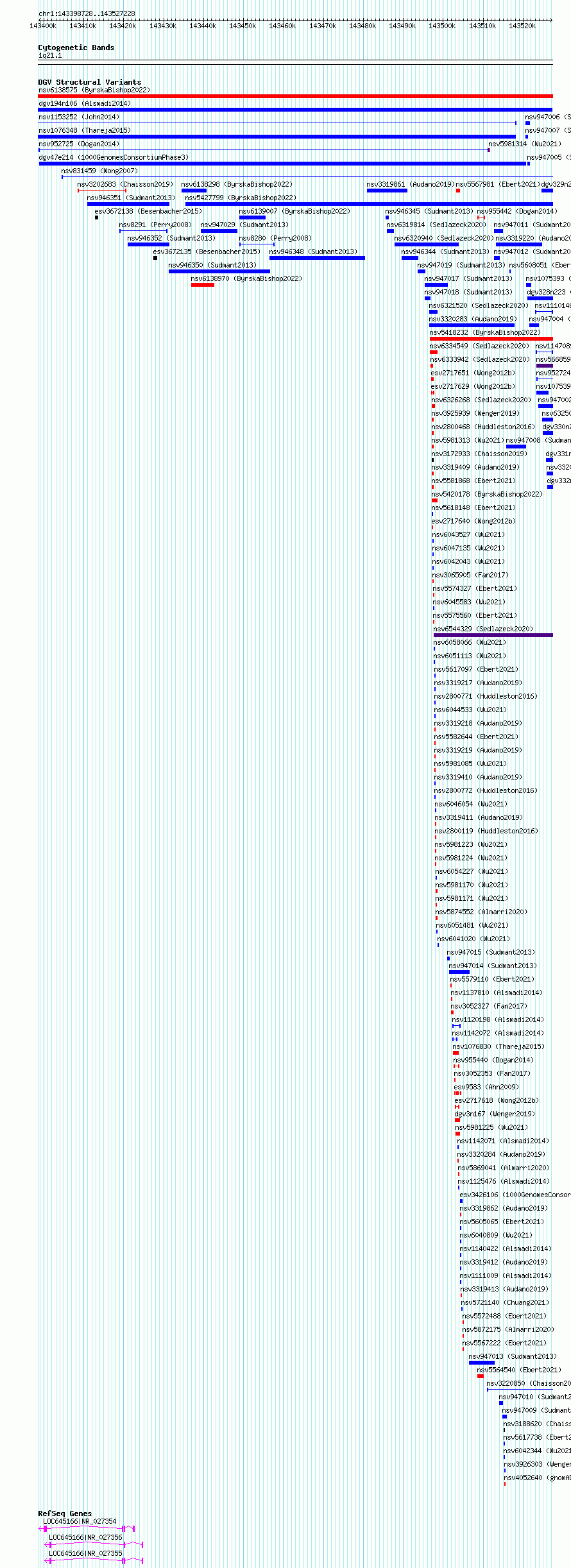The width and height of the screenshot is (571, 1568).
Task: Click esv9583 (Ahn2009) label
Action: tap(486, 1087)
